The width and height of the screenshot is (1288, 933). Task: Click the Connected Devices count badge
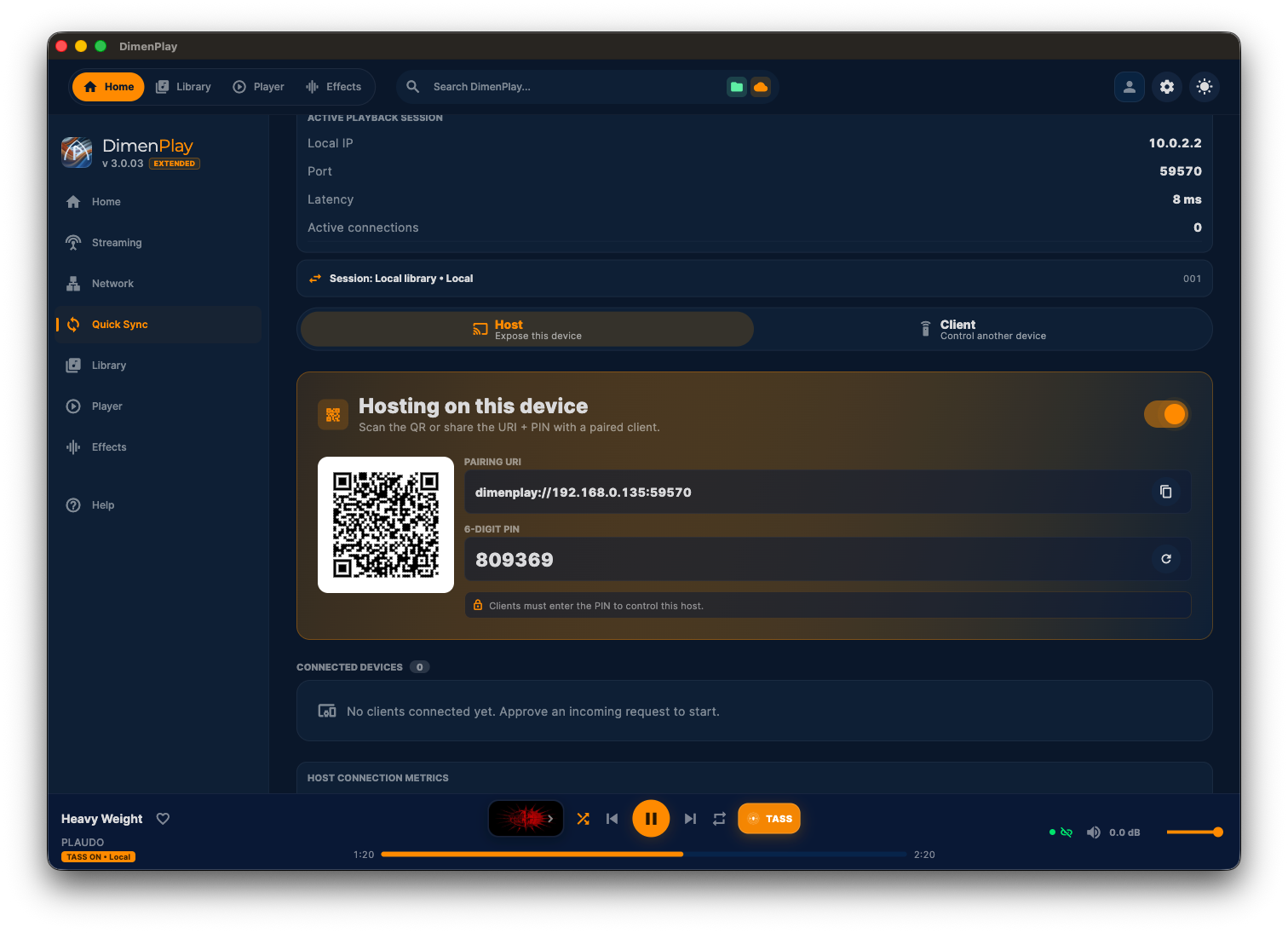tap(419, 667)
